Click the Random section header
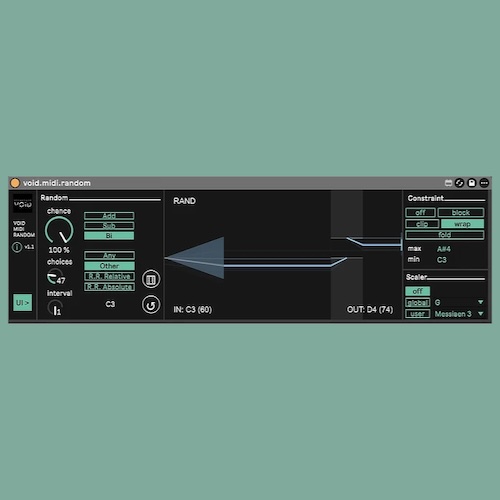 pos(54,198)
